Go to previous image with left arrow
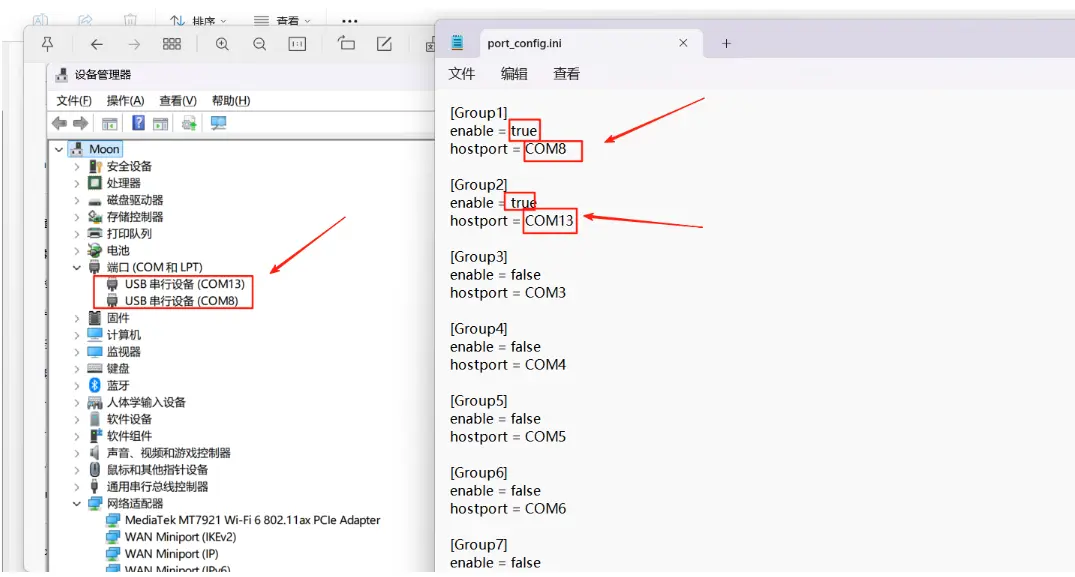Viewport: 1075px width, 577px height. (x=97, y=45)
